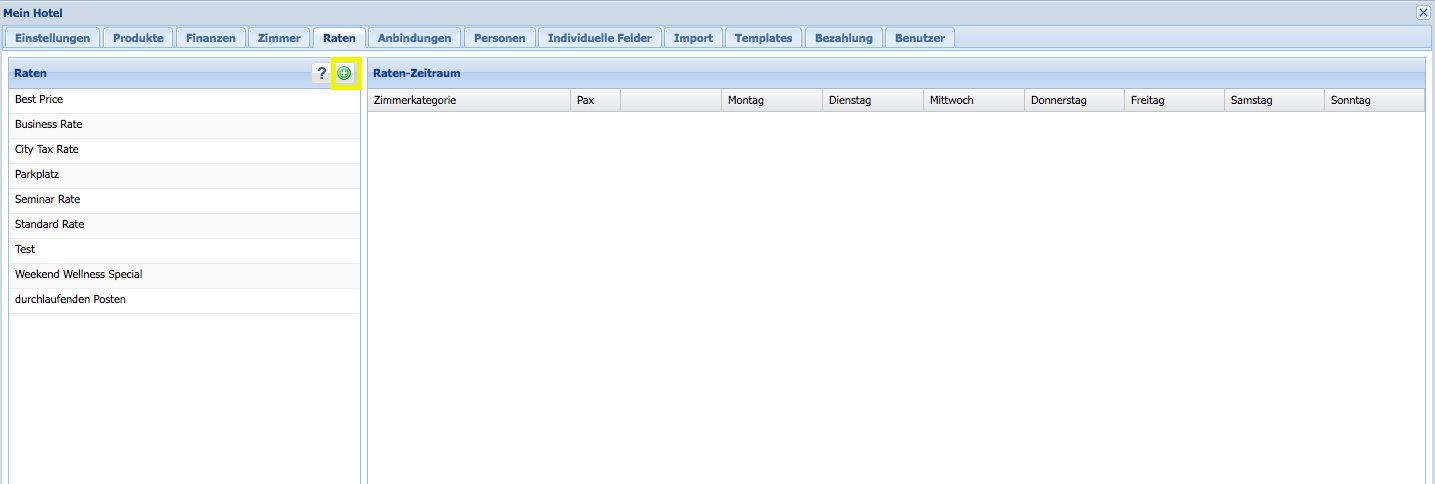The width and height of the screenshot is (1435, 484).
Task: Open the Produkte tab
Action: click(138, 38)
